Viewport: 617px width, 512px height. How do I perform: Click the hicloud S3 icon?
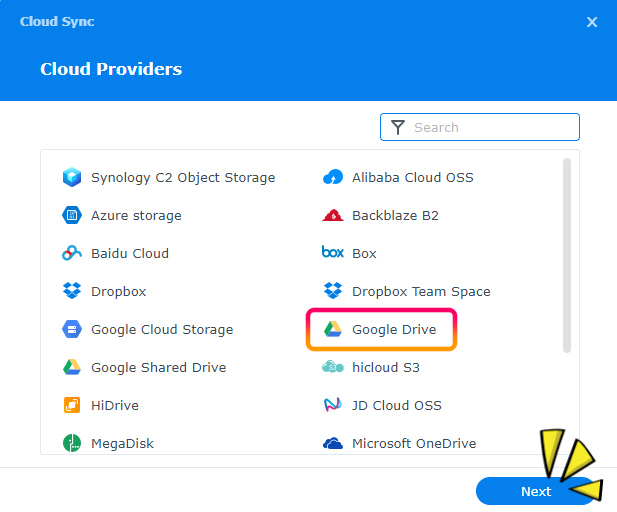coord(333,367)
